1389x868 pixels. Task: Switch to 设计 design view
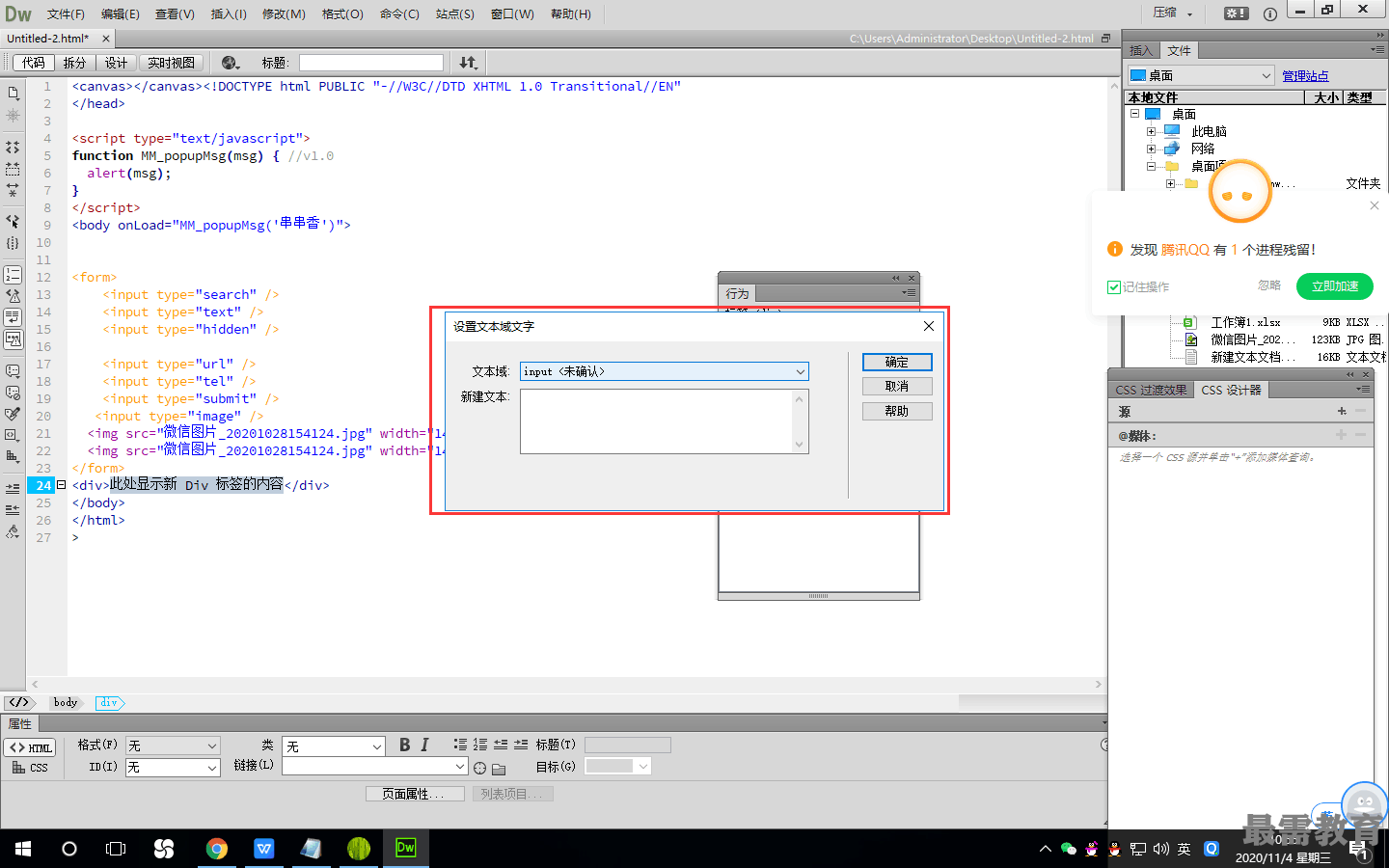point(117,63)
